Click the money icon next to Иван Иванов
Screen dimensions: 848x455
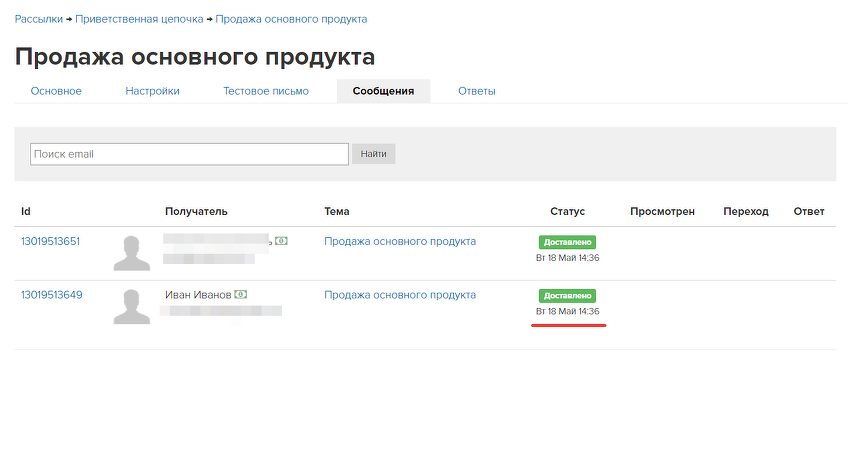pos(241,295)
